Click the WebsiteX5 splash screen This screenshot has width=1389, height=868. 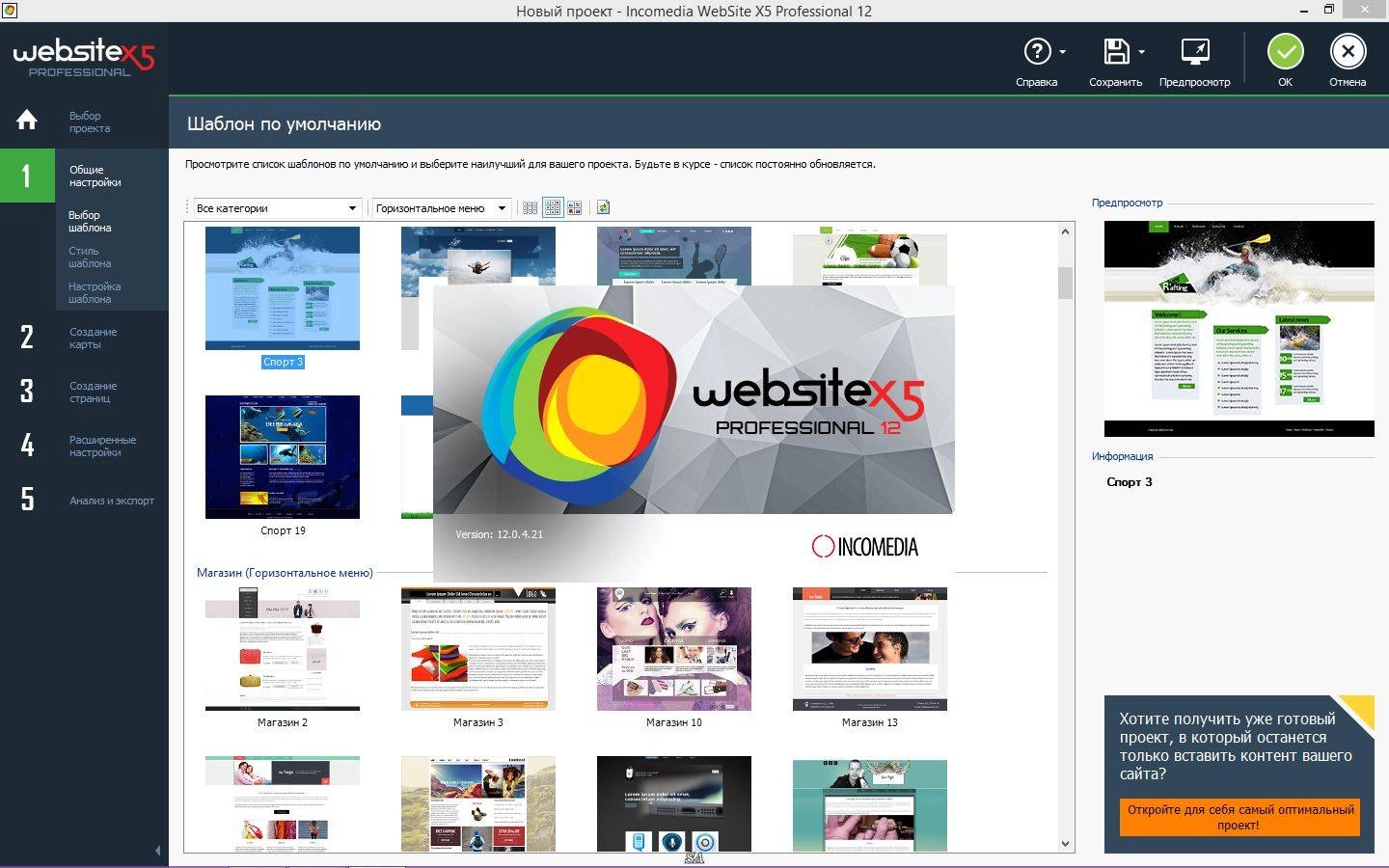coord(694,433)
